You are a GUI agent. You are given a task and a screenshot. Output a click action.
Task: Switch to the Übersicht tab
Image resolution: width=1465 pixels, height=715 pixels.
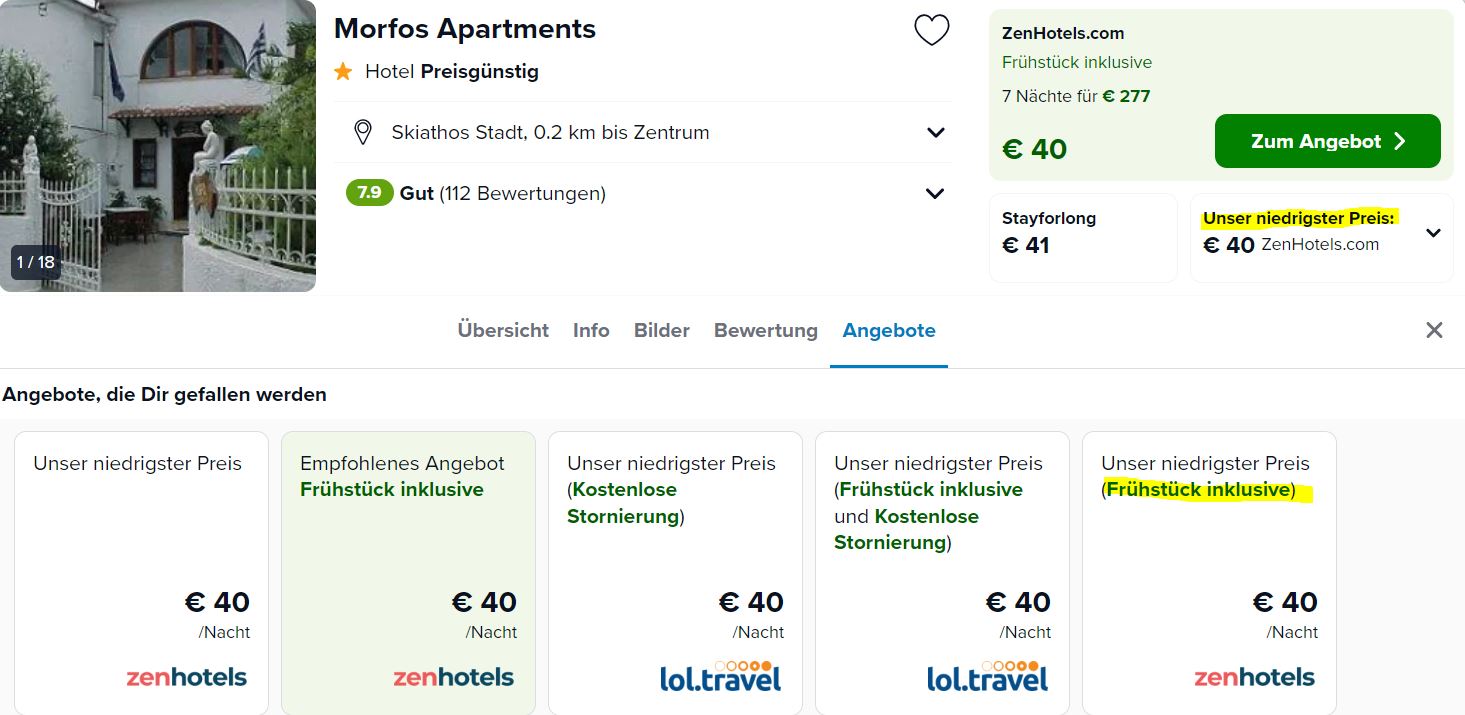point(503,330)
